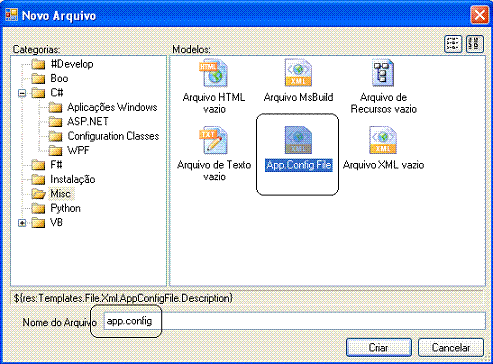Click the Arquivo HTML vazio label text
The height and width of the screenshot is (364, 493).
pyautogui.click(x=214, y=103)
